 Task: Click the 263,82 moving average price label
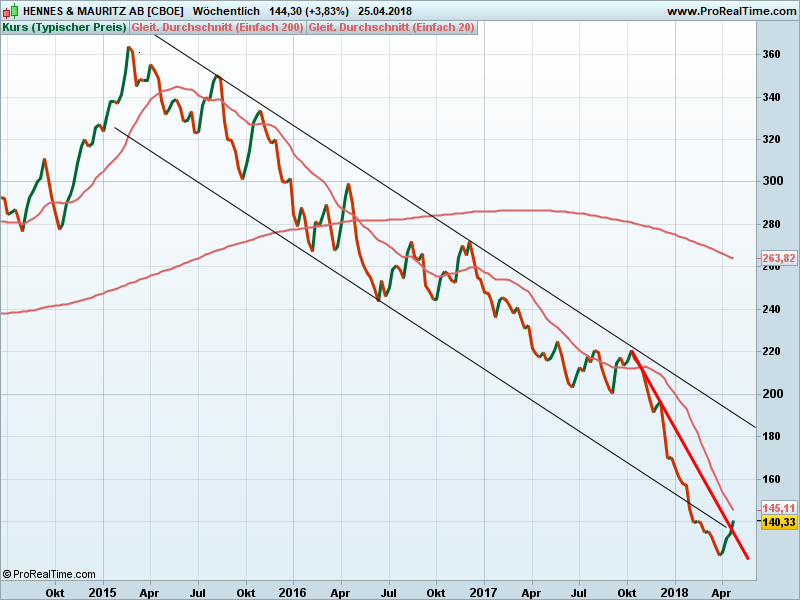778,257
